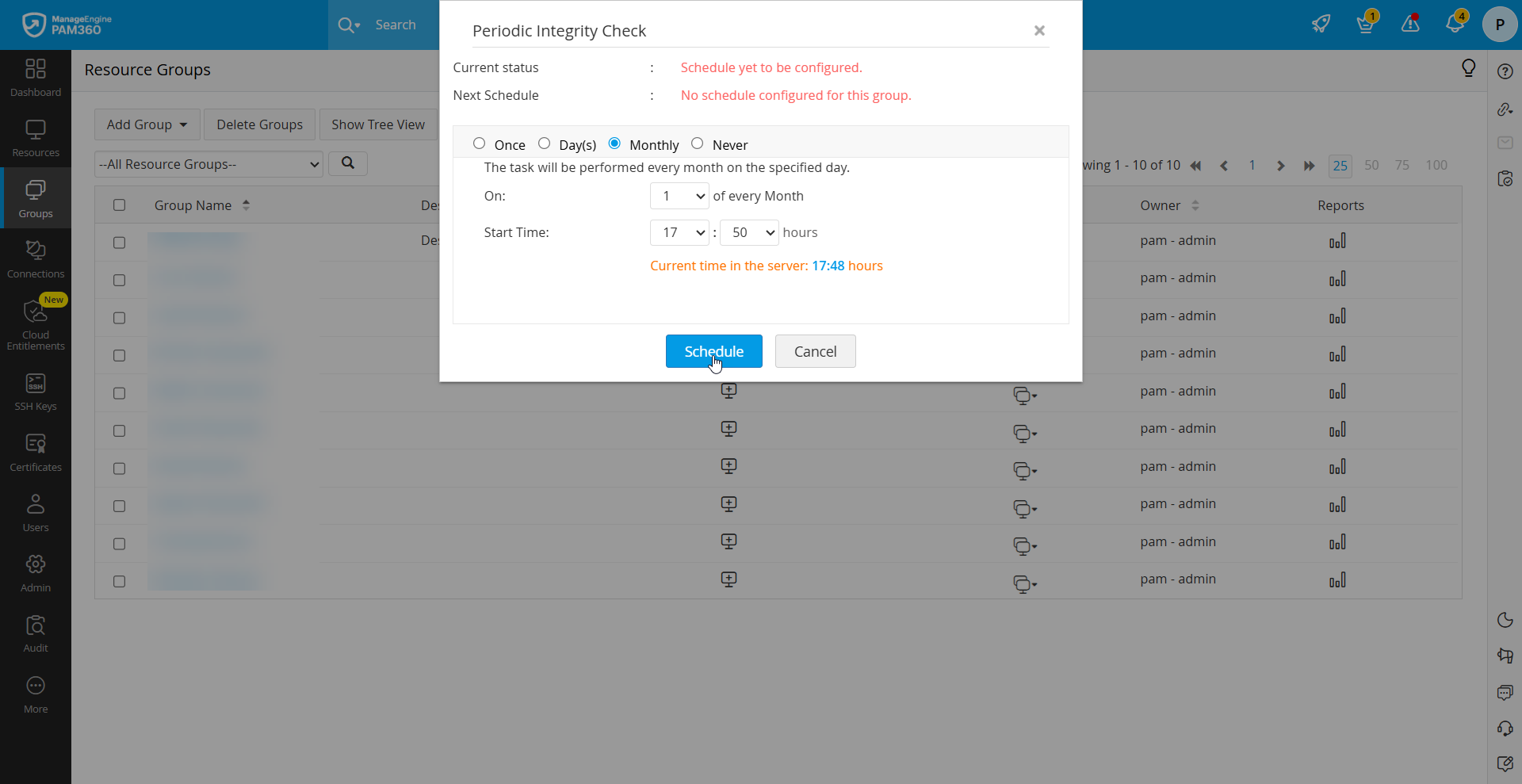Set page size to 50 results
Image resolution: width=1522 pixels, height=784 pixels.
1371,166
